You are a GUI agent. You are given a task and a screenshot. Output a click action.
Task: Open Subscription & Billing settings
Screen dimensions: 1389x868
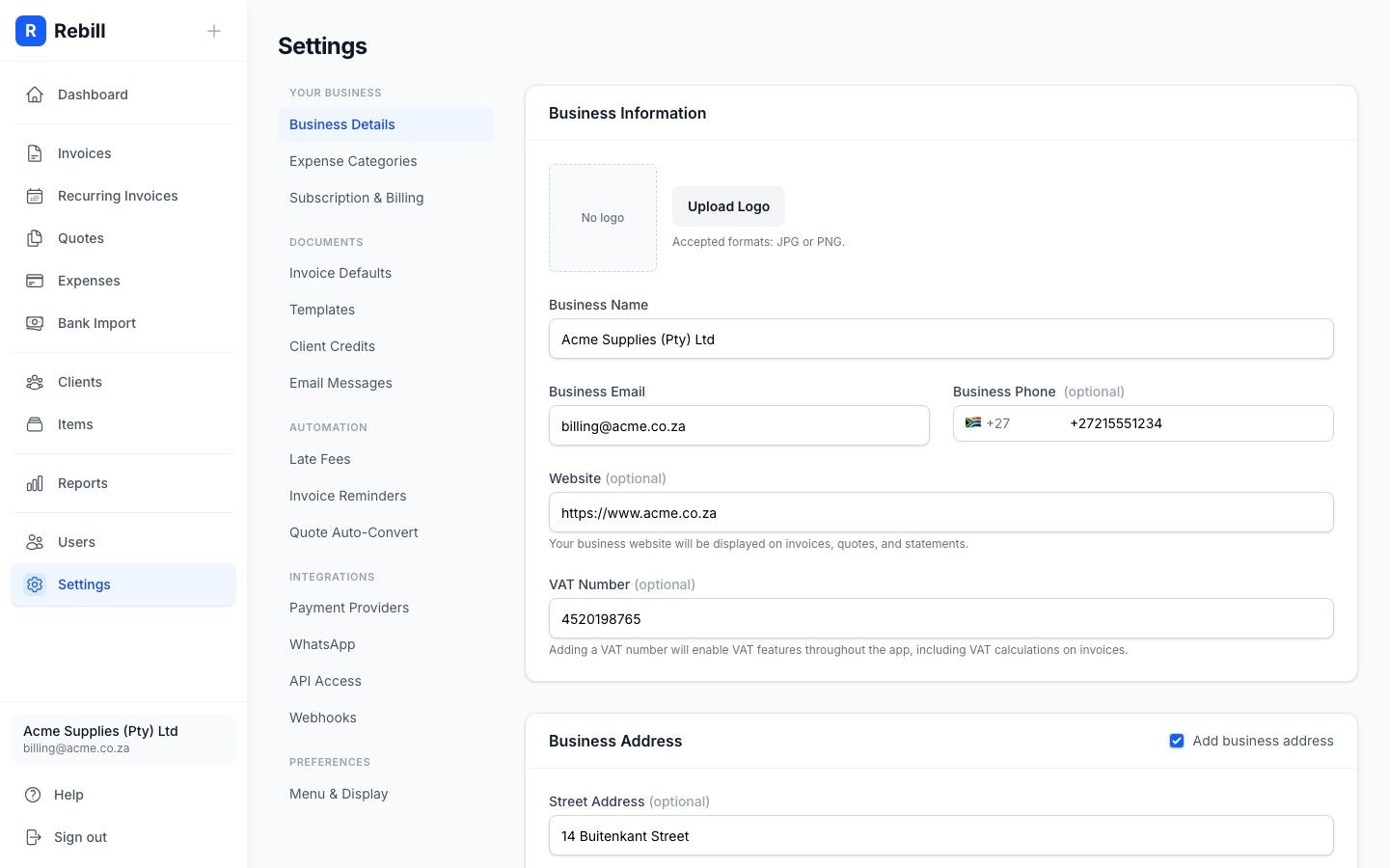[386, 198]
